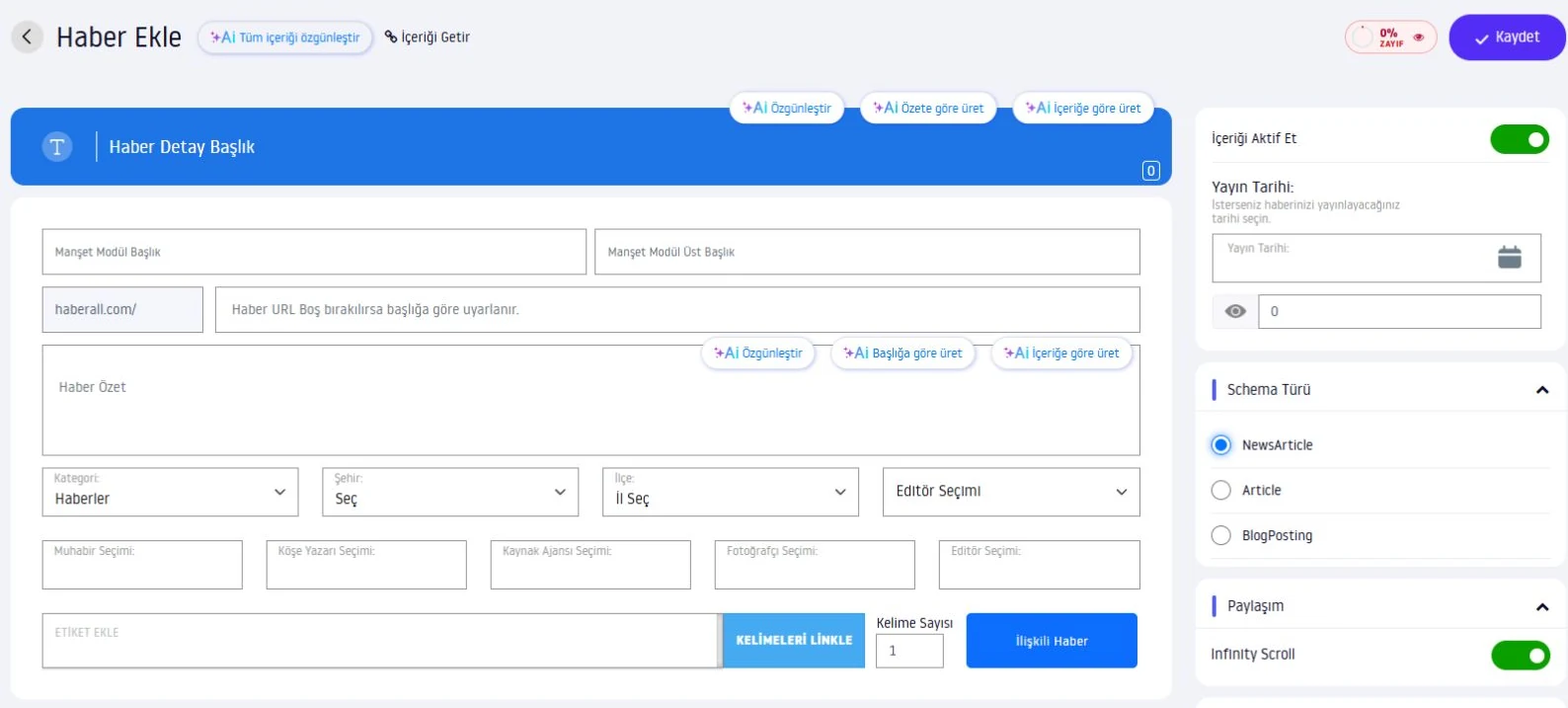The width and height of the screenshot is (1568, 708).
Task: Expand the İlçe dropdown
Action: point(731,492)
